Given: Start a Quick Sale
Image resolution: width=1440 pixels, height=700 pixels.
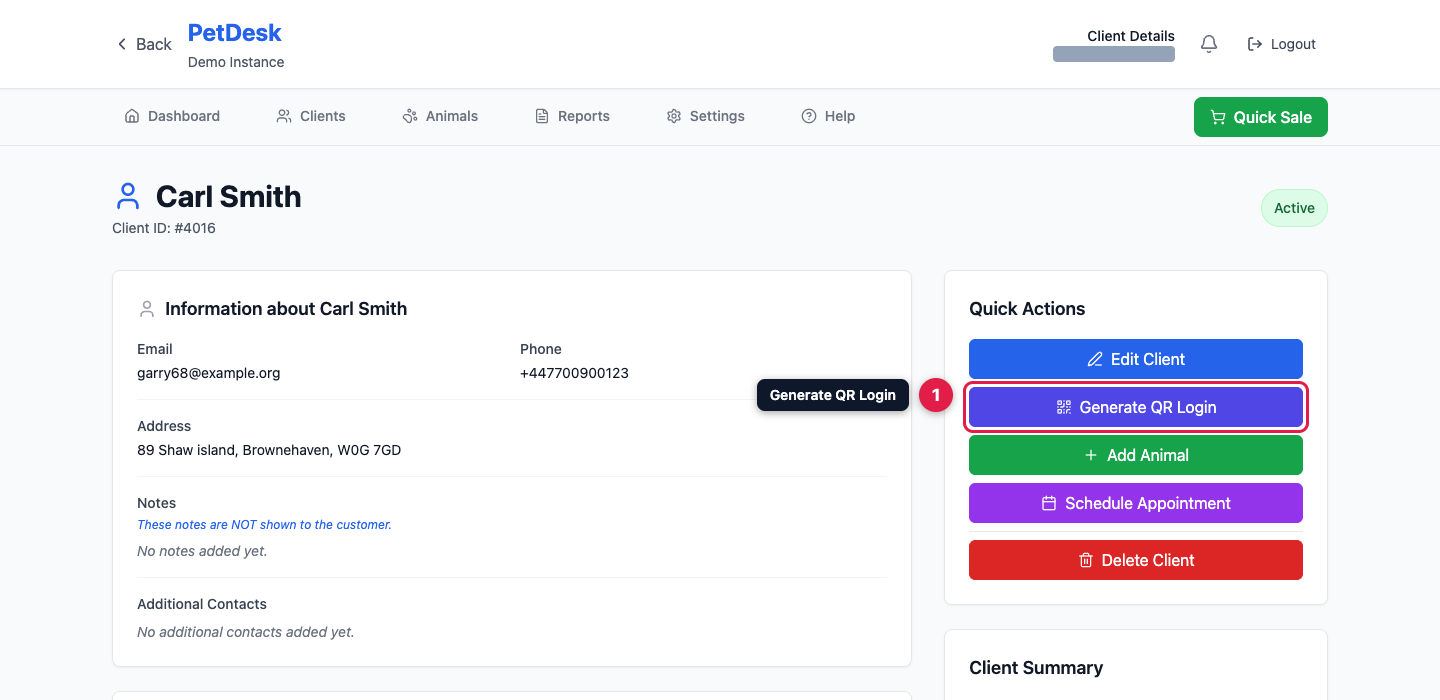Looking at the screenshot, I should (x=1261, y=117).
